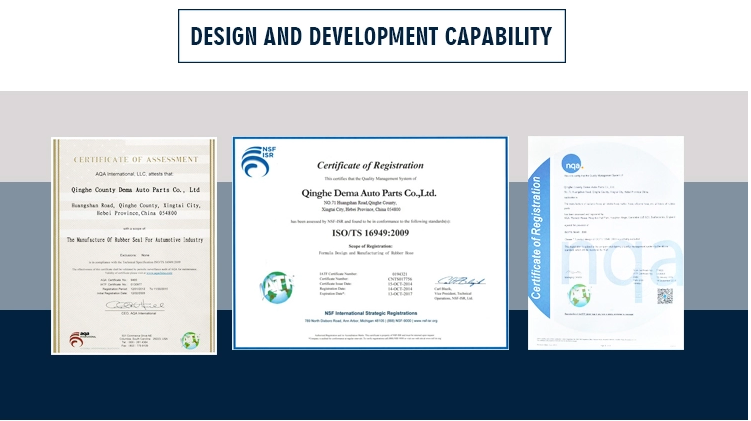Click the Design and Development Capability heading
This screenshot has width=751, height=421.
[x=371, y=37]
